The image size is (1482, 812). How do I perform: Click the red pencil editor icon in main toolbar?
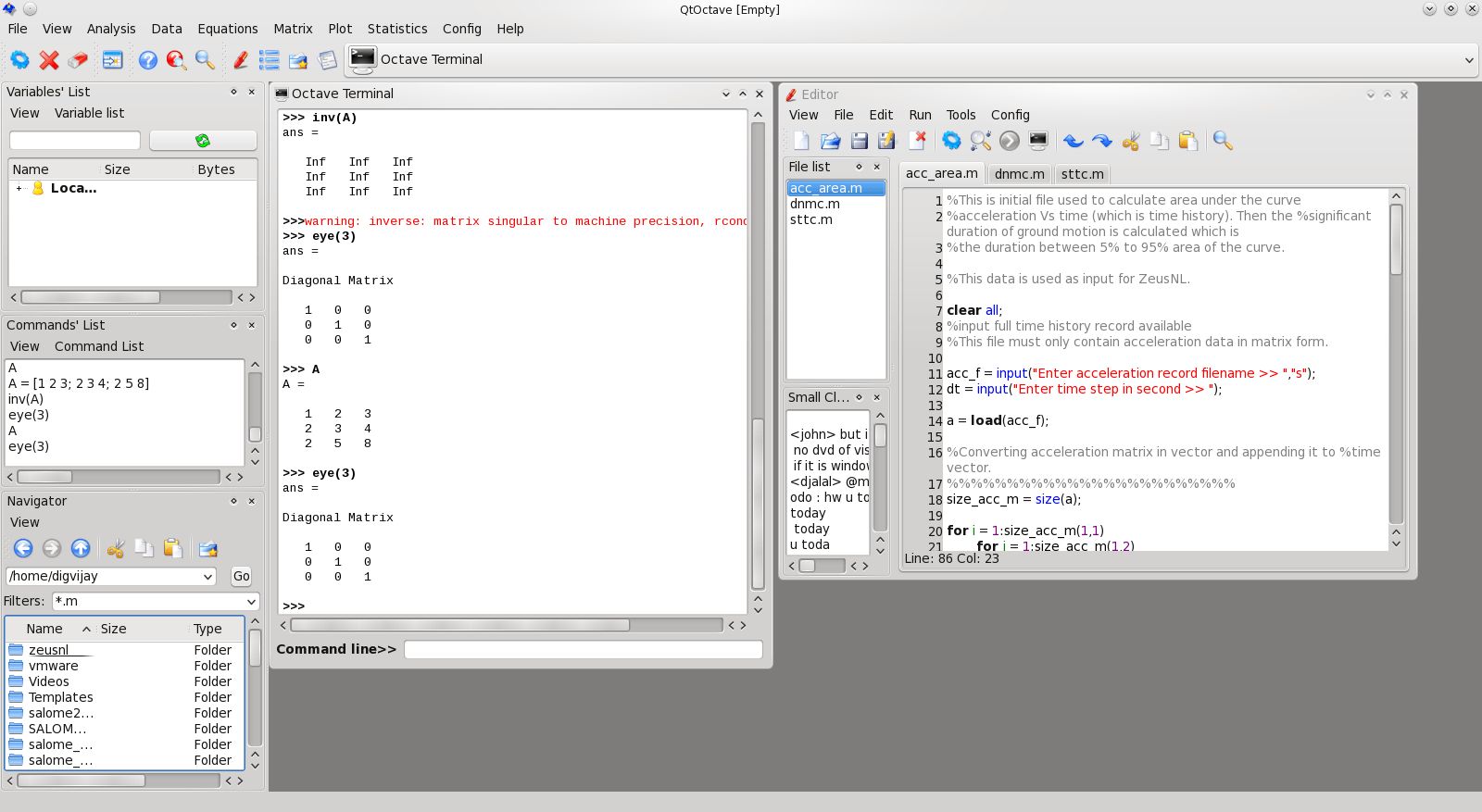coord(240,60)
